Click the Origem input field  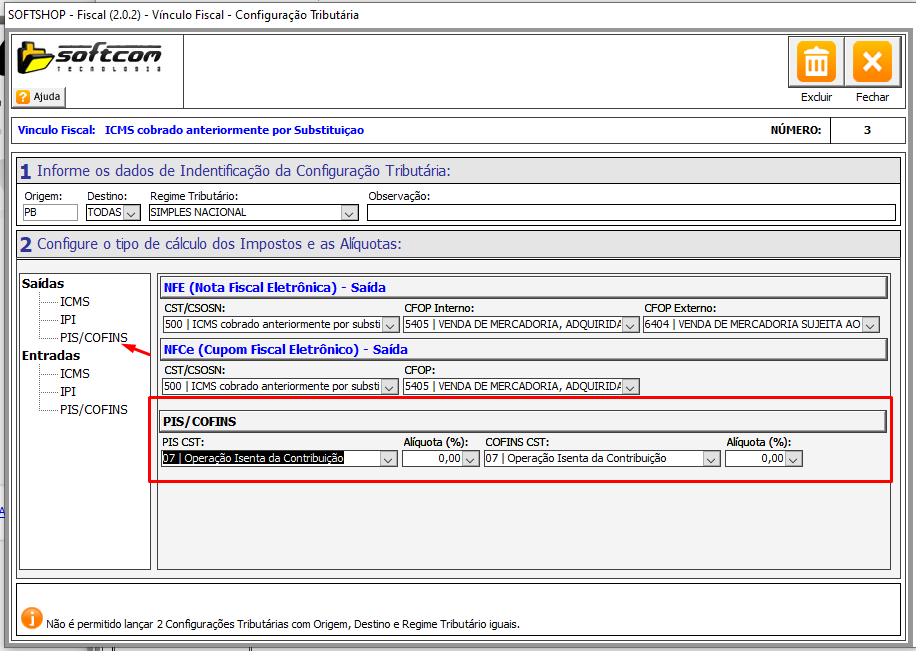(49, 212)
